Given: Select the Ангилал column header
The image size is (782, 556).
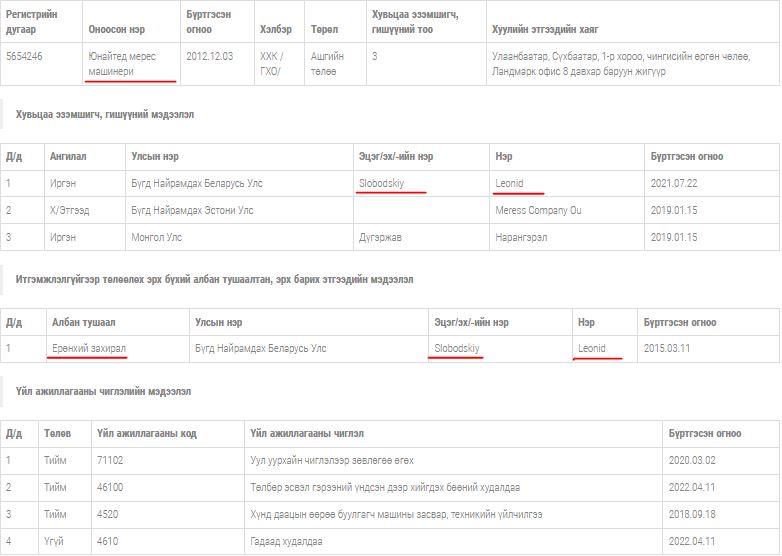Looking at the screenshot, I should click(x=69, y=157).
